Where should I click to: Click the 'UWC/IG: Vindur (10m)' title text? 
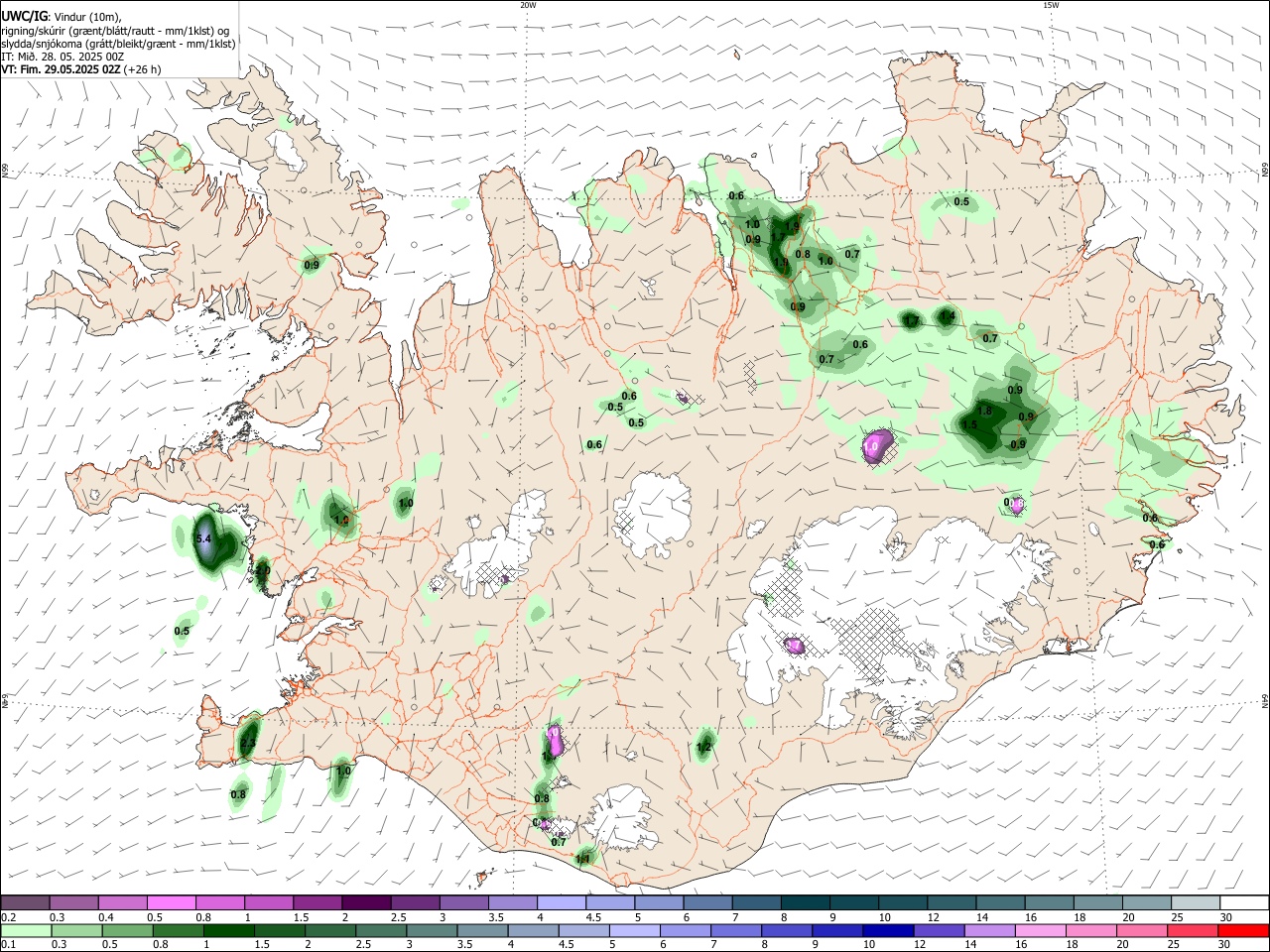click(x=62, y=17)
